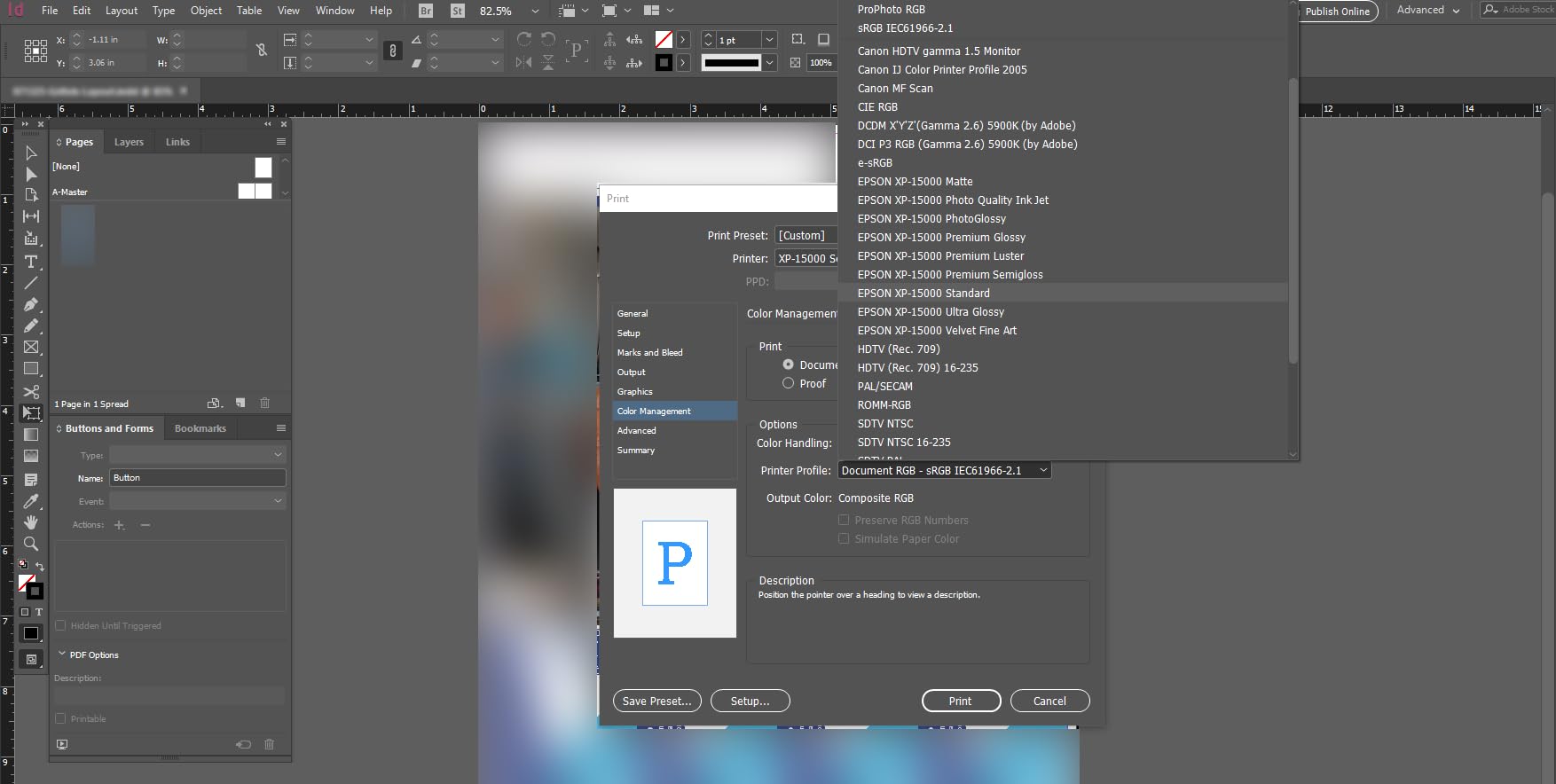Click the Gap tool

(x=31, y=216)
